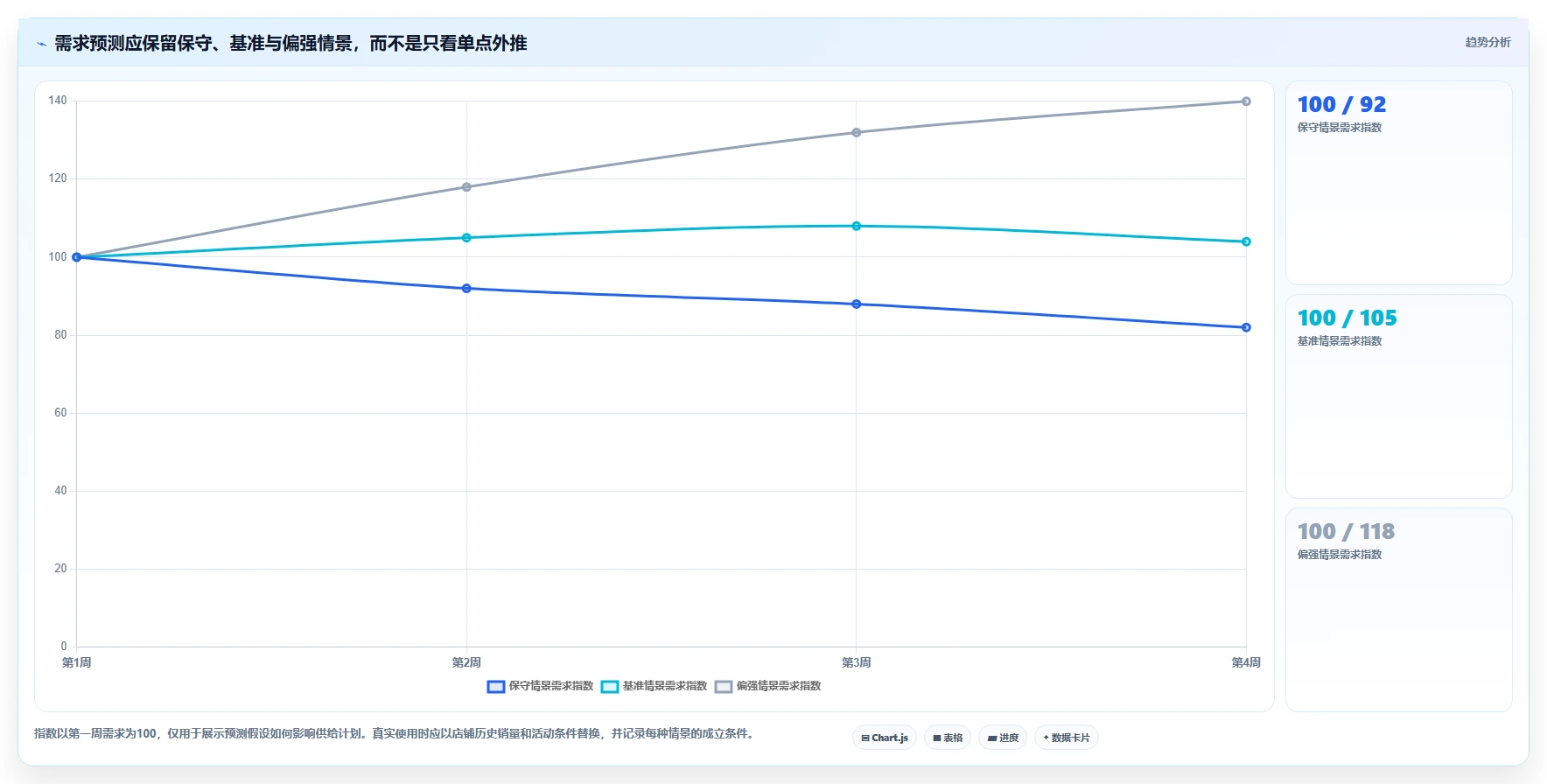Click the 表格 chip at the bottom
The image size is (1547, 784).
948,738
